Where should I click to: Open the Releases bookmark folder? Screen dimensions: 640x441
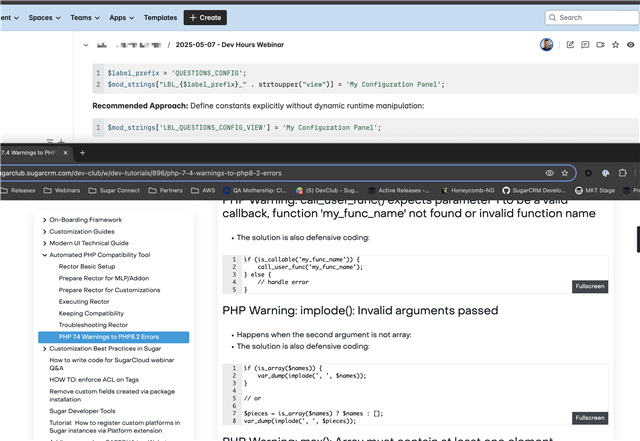(18, 190)
